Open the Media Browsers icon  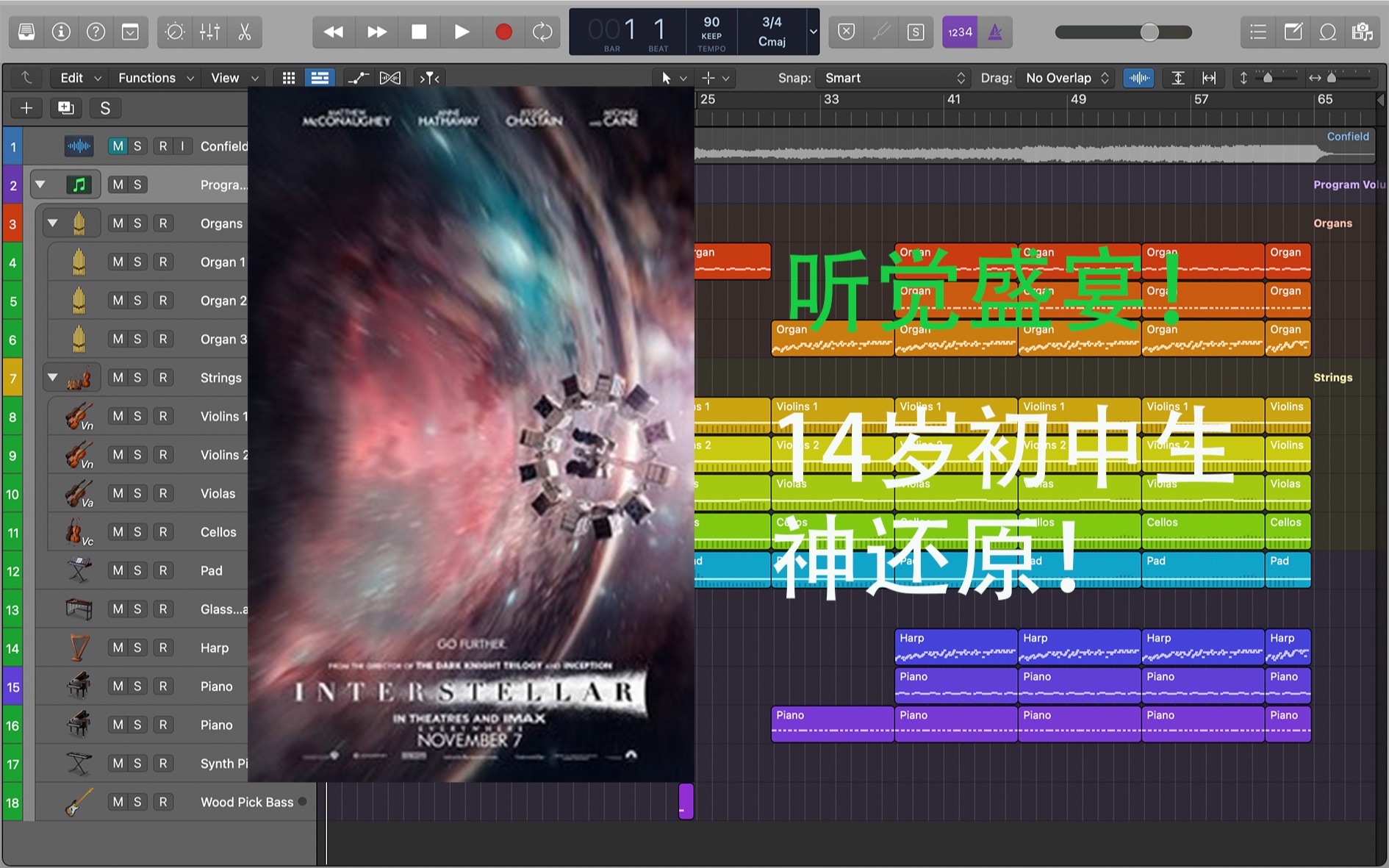[1363, 32]
